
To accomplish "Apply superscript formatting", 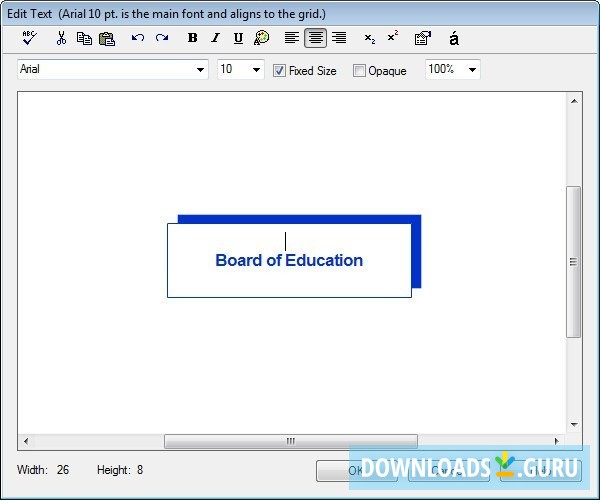I will [x=393, y=36].
